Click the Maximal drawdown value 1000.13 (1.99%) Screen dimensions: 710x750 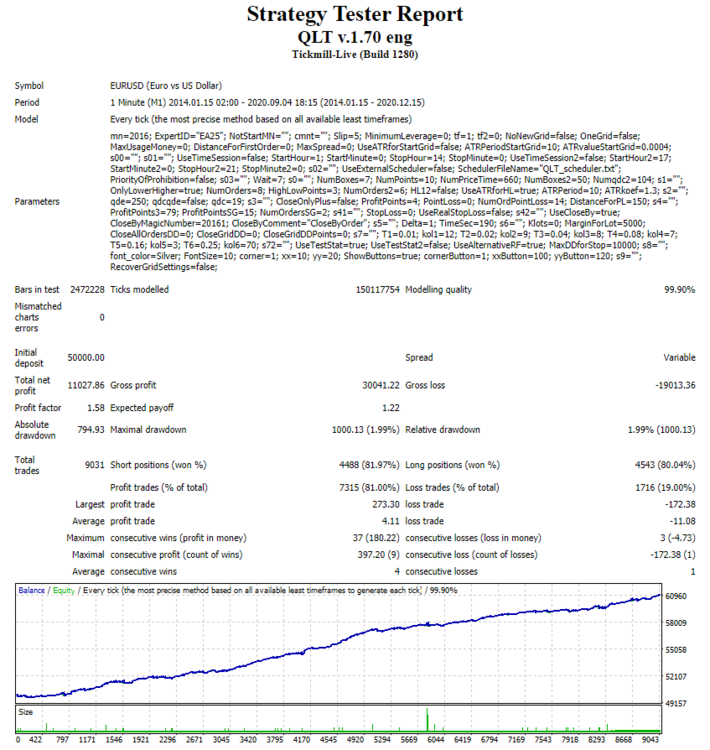click(366, 430)
